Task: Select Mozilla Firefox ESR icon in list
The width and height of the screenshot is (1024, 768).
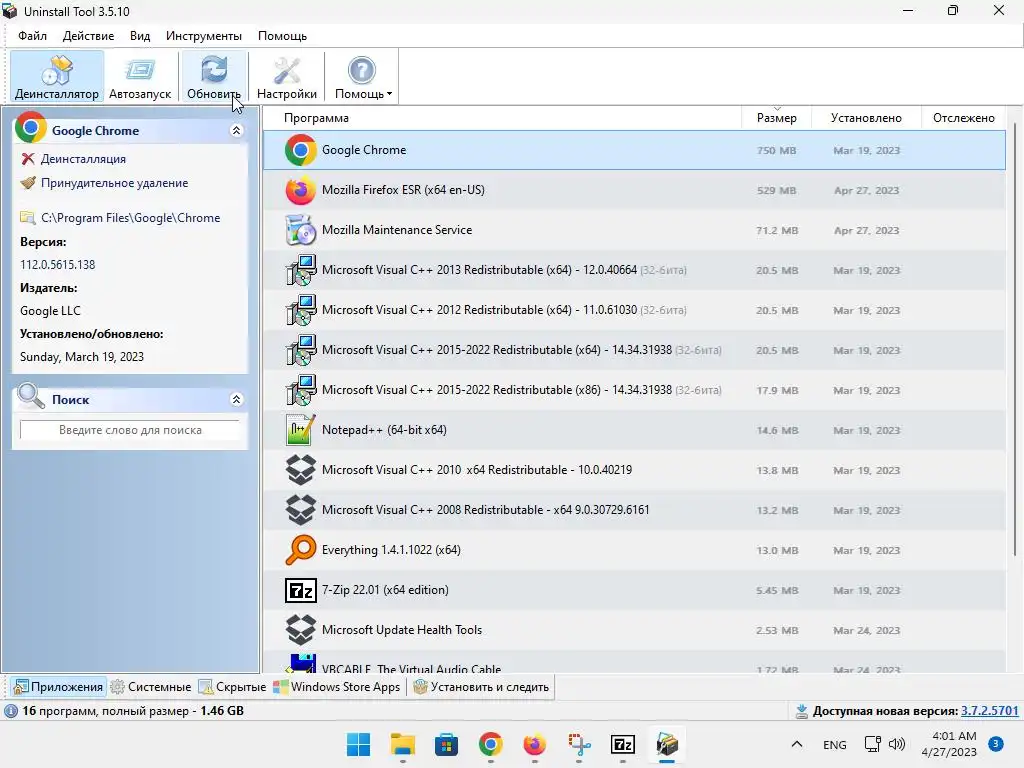Action: point(300,190)
